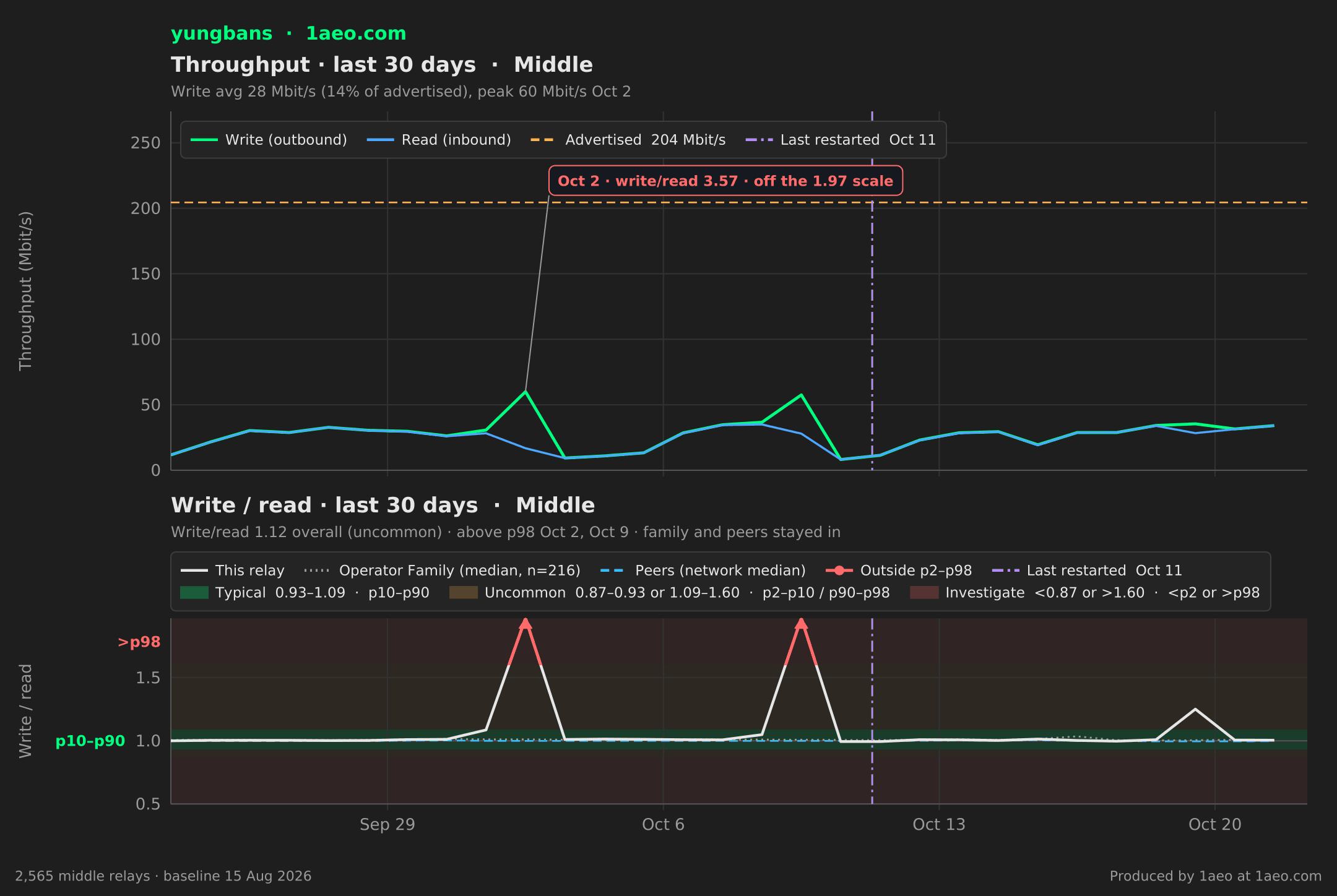
Task: Click the second red arrow spike at Oct 9
Action: click(801, 625)
